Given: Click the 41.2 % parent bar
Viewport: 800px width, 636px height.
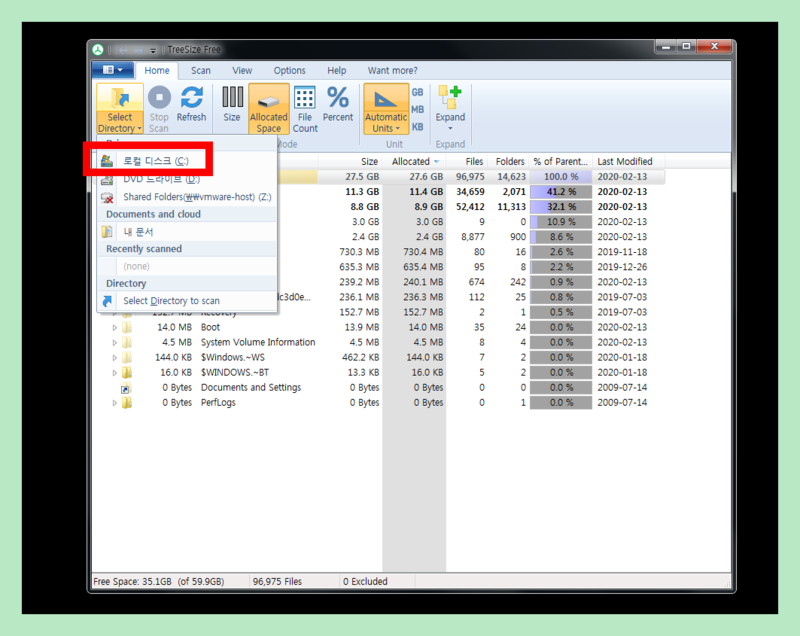Looking at the screenshot, I should point(561,192).
